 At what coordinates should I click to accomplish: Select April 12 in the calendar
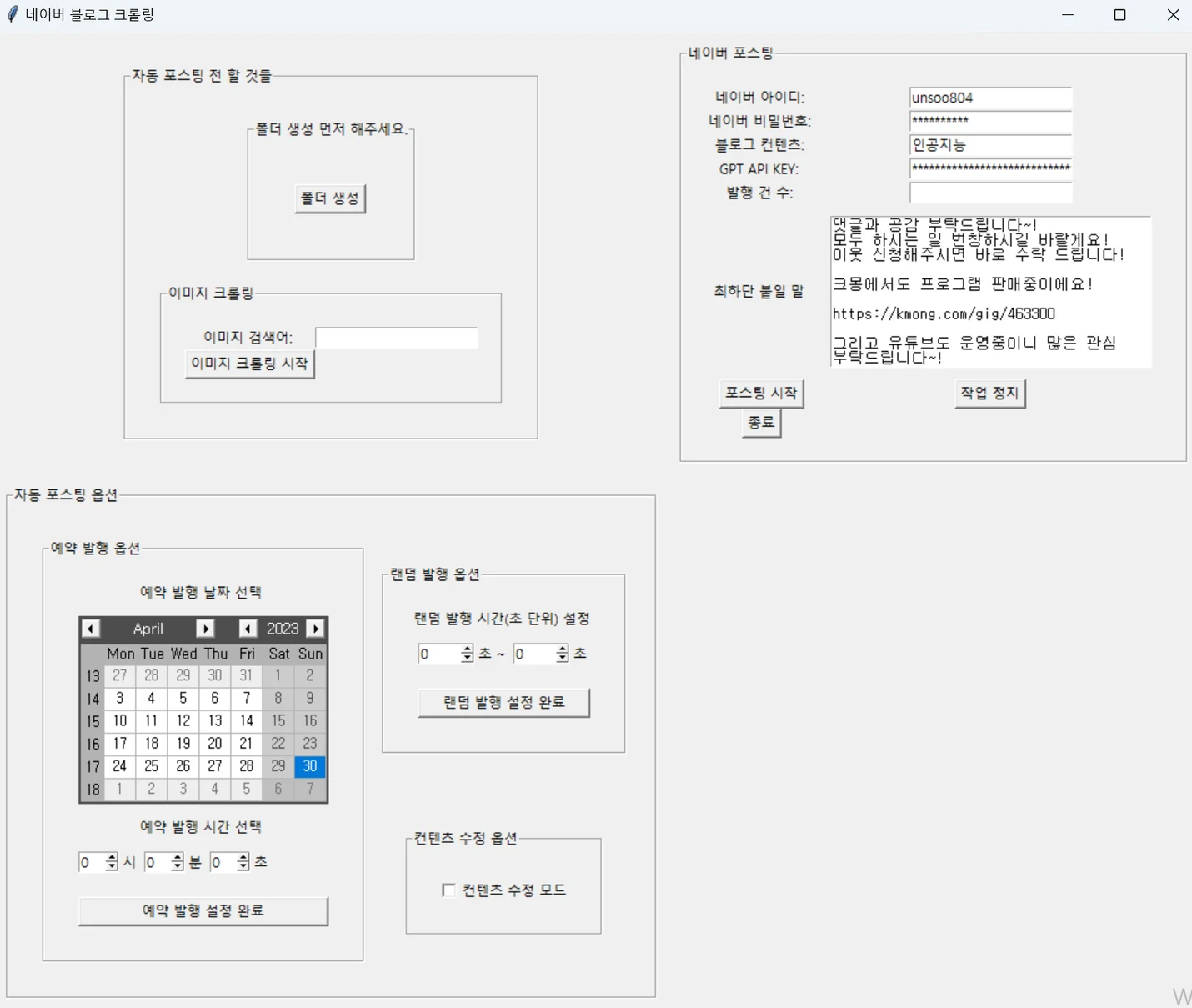(183, 720)
